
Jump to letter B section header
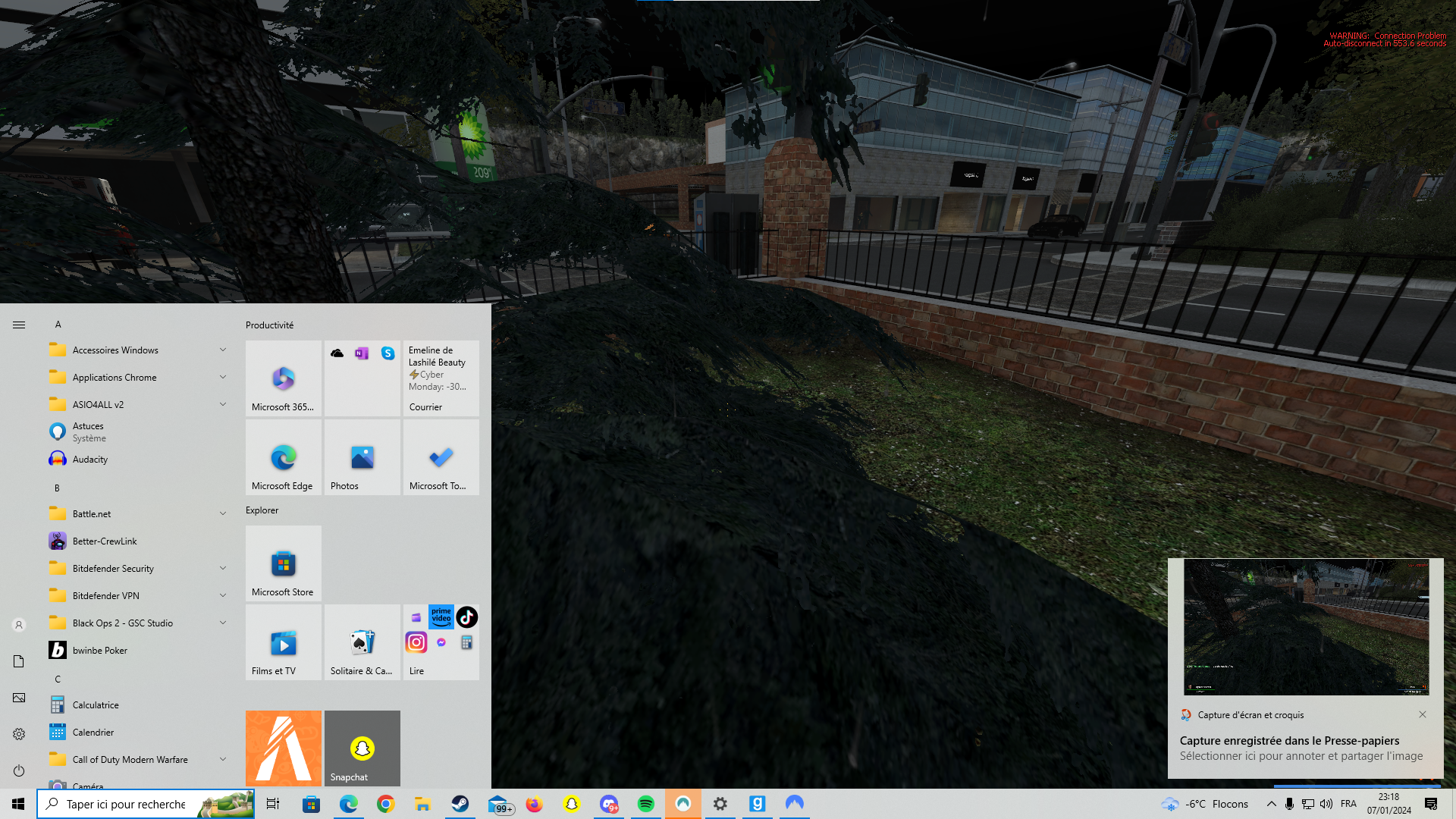coord(58,488)
